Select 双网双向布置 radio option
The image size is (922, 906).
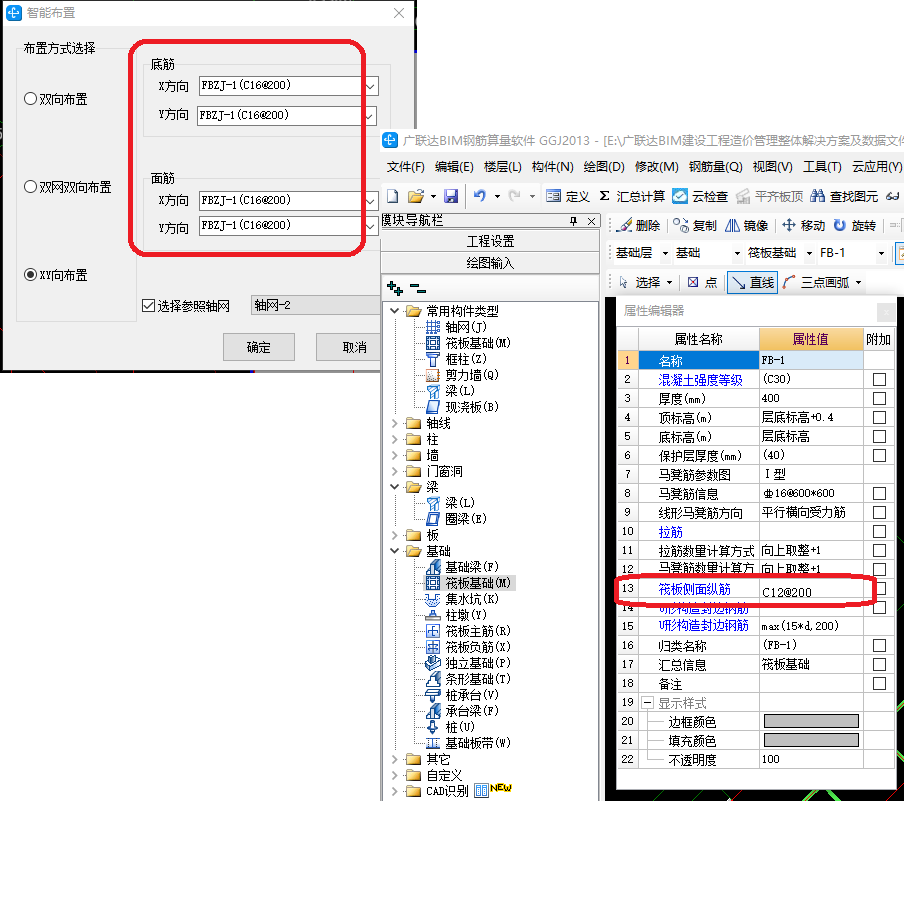pyautogui.click(x=68, y=187)
